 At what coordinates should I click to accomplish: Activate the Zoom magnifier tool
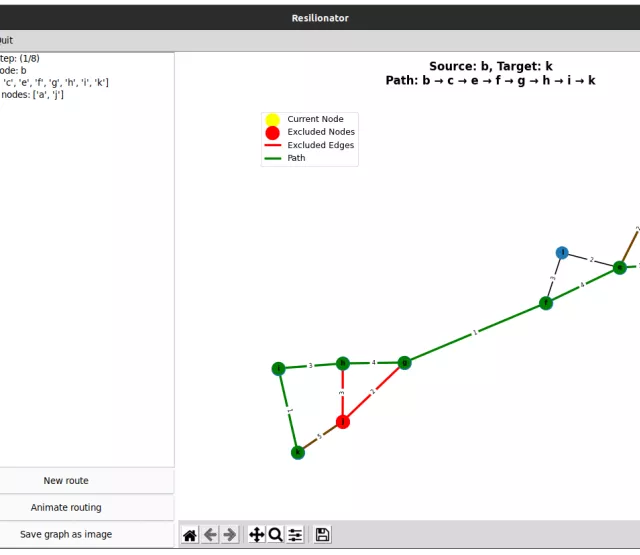point(275,535)
